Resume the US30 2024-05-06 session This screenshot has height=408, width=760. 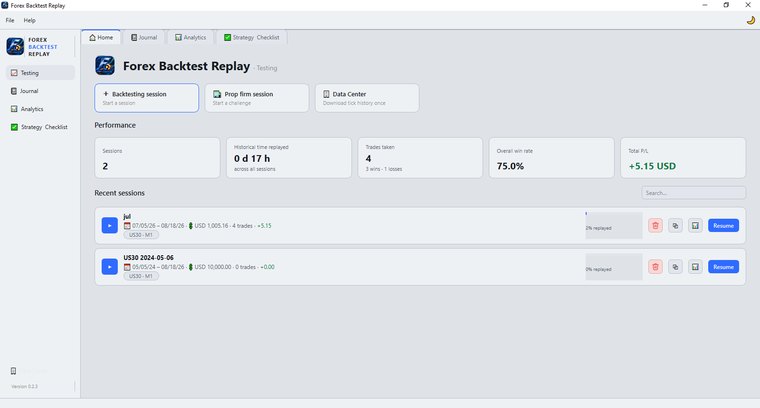723,267
